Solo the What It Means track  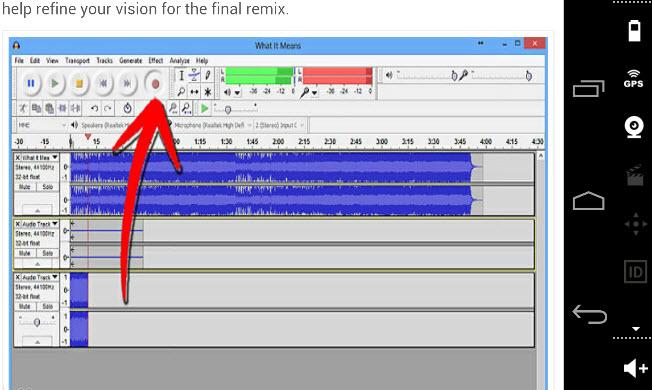[48, 187]
